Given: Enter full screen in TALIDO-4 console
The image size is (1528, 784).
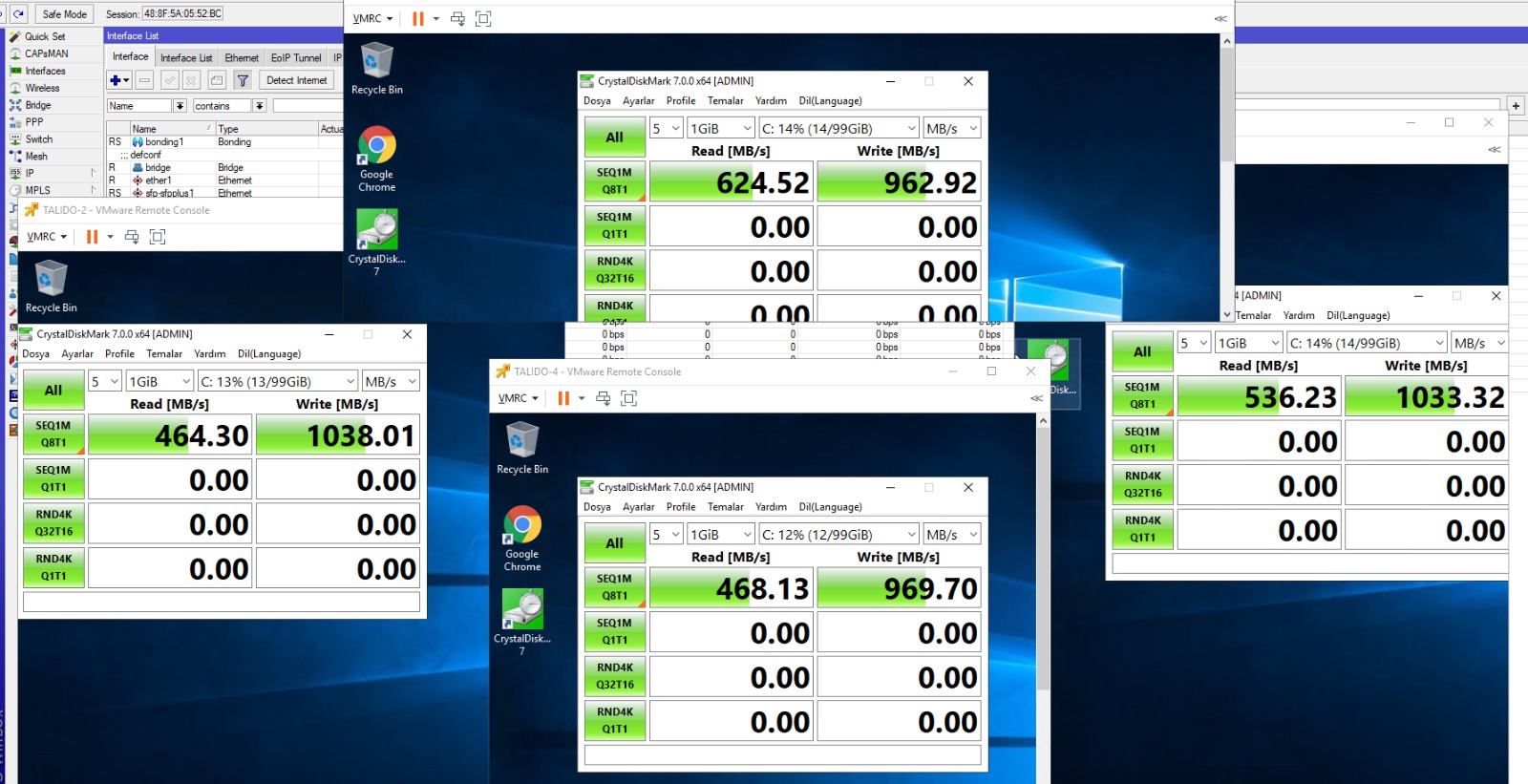Looking at the screenshot, I should click(628, 398).
